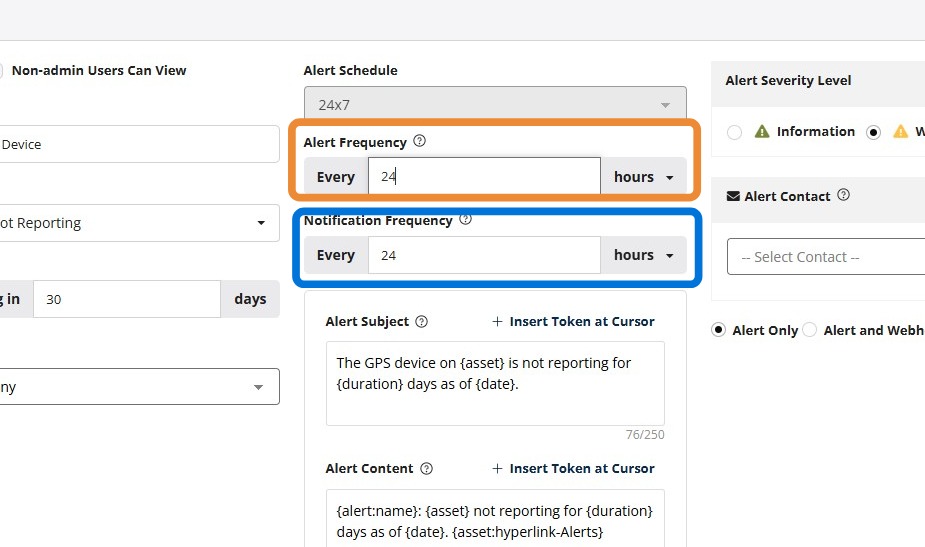Click plus icon for Alert Content token

coord(497,469)
